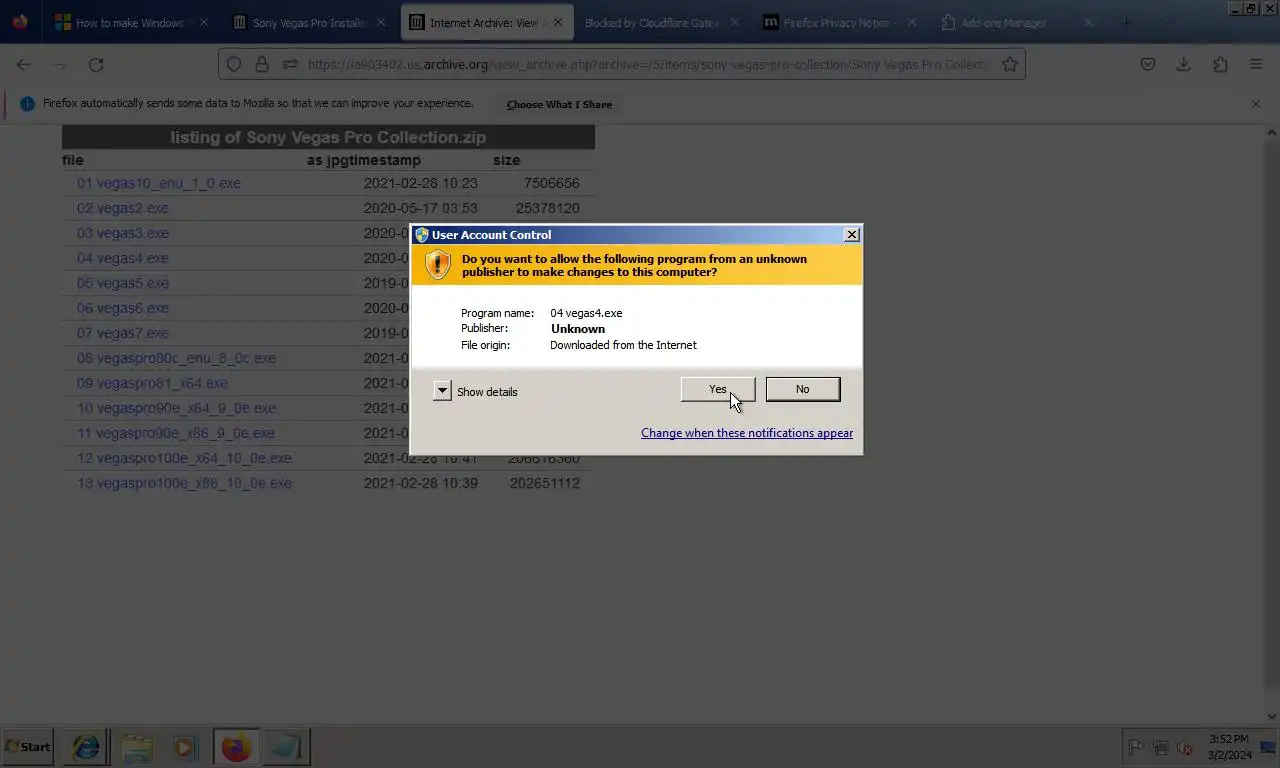Click Action Center flag tray icon
Viewport: 1280px width, 768px height.
1136,747
